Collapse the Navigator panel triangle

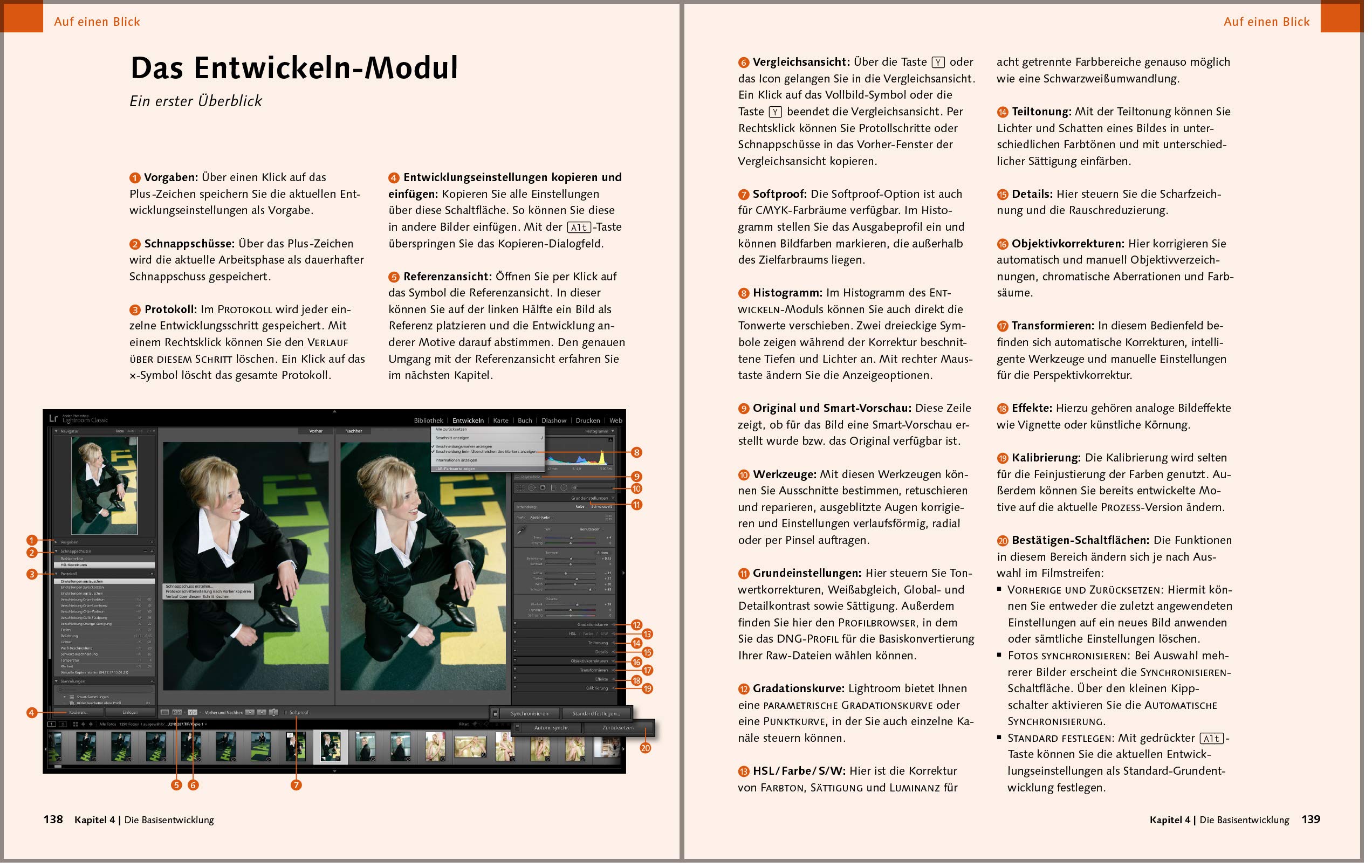click(57, 432)
